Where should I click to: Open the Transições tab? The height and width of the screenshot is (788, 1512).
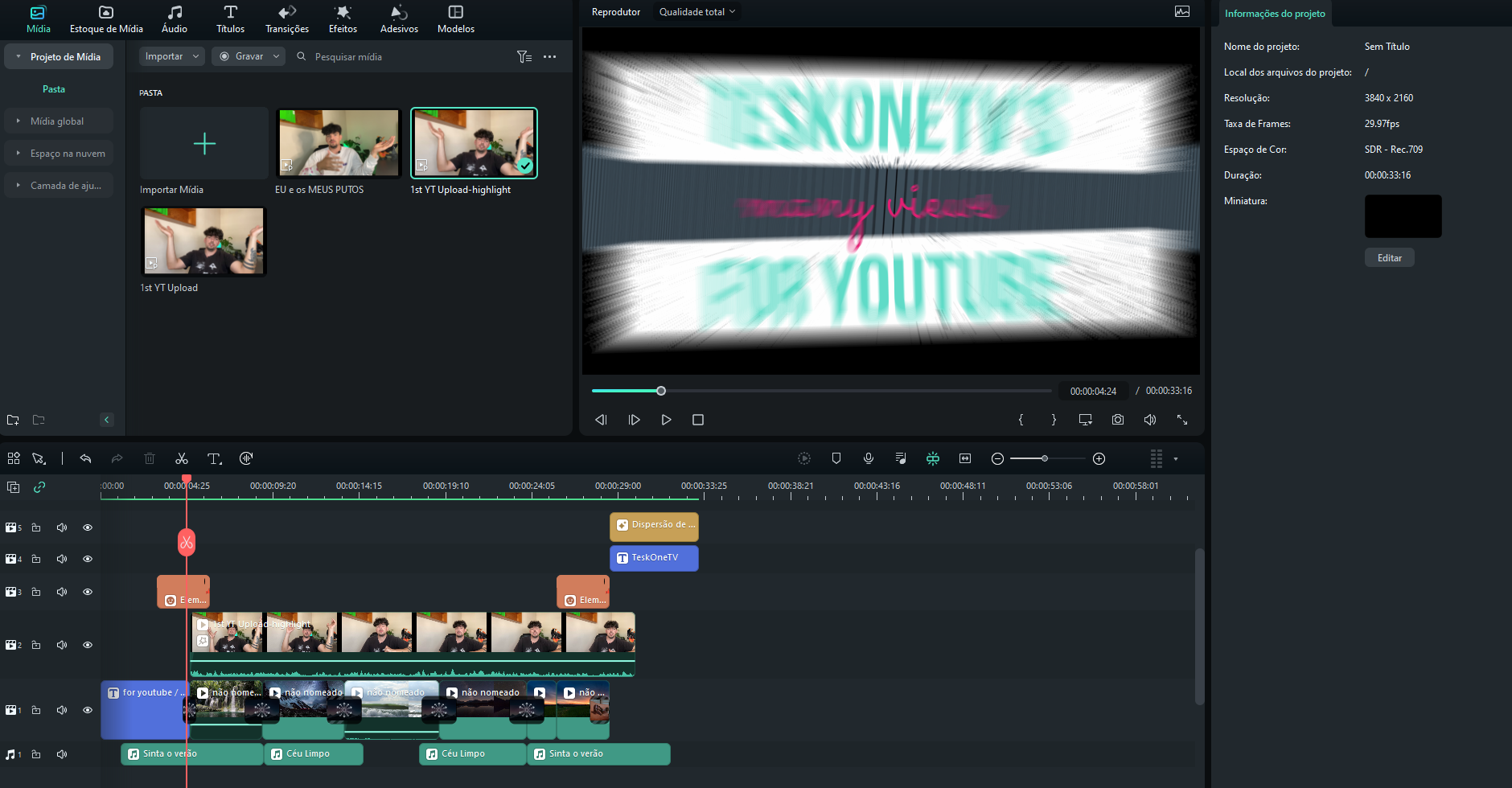[x=287, y=19]
